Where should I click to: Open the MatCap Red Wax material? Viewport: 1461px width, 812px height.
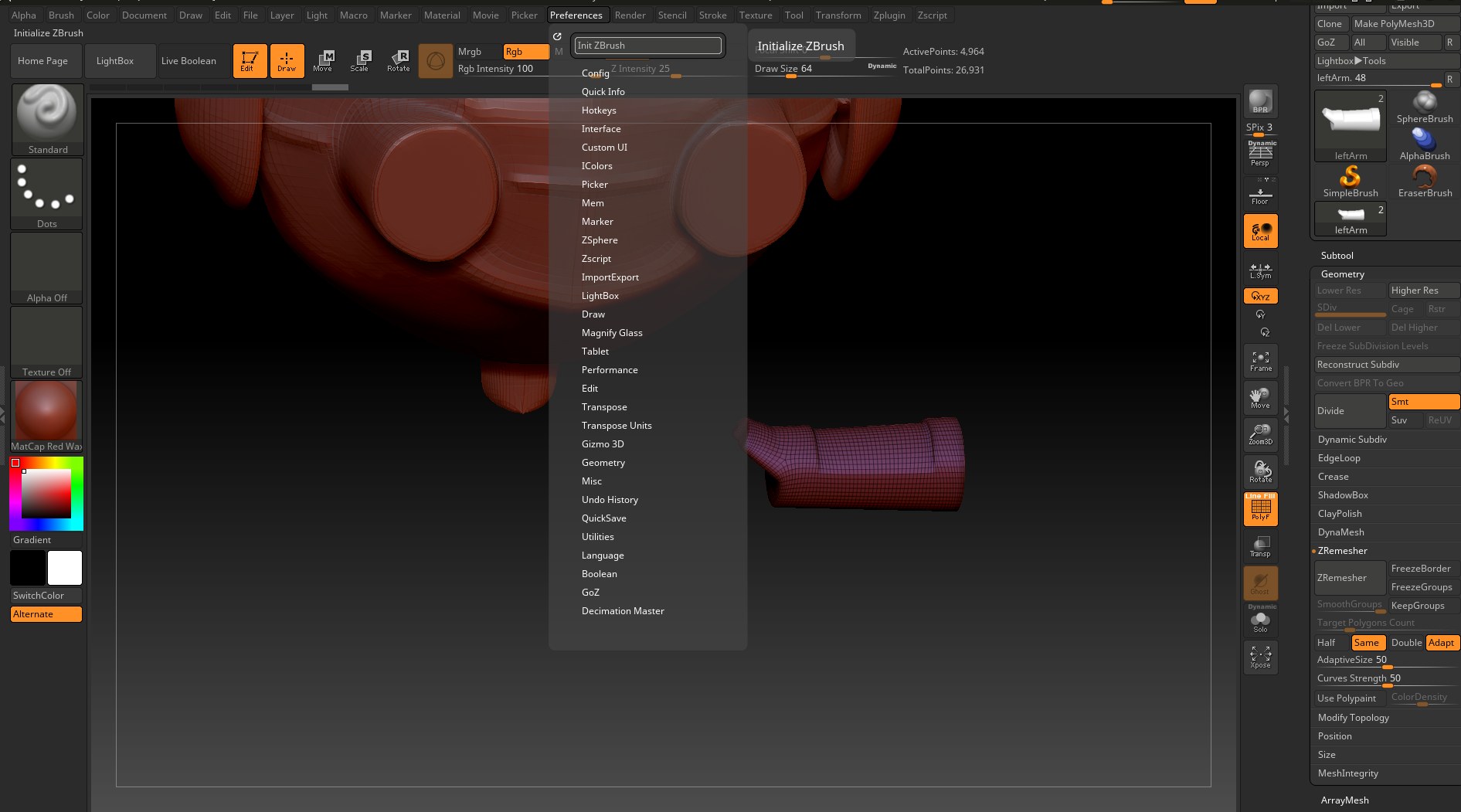[47, 416]
